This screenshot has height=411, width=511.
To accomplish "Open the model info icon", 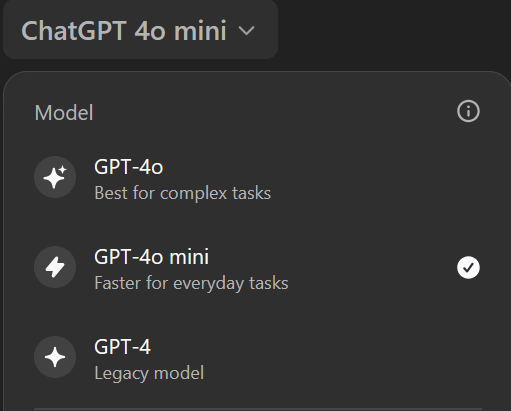I will coord(468,111).
